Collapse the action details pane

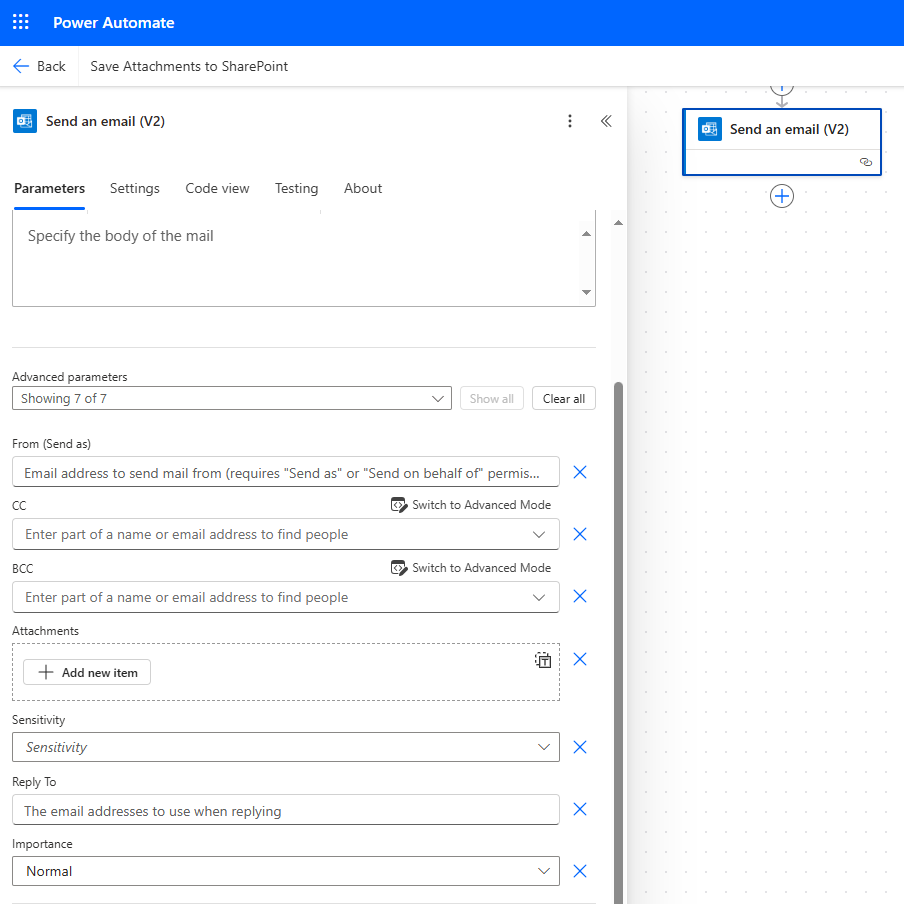(x=606, y=120)
